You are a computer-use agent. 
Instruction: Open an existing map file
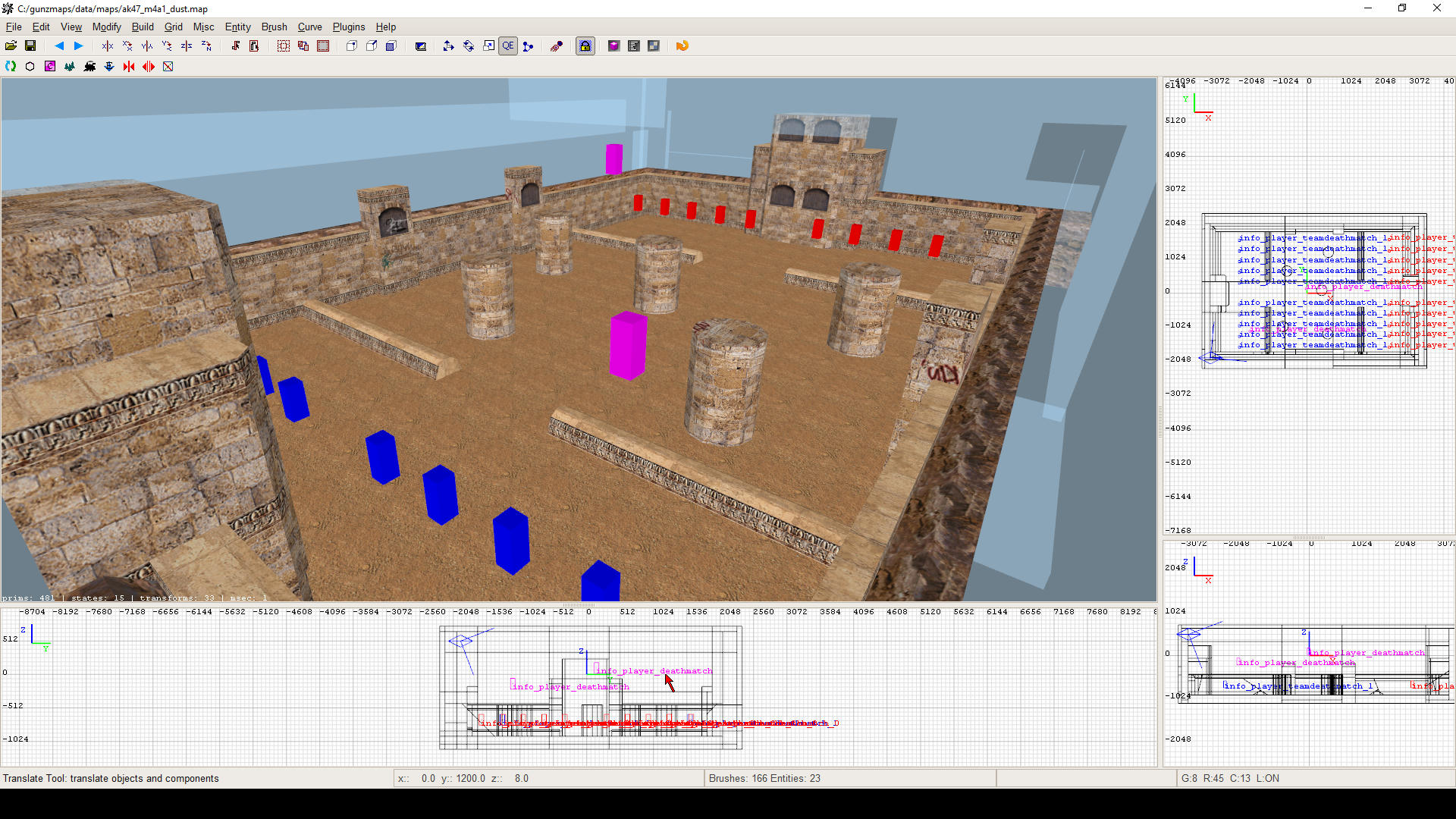pyautogui.click(x=11, y=45)
